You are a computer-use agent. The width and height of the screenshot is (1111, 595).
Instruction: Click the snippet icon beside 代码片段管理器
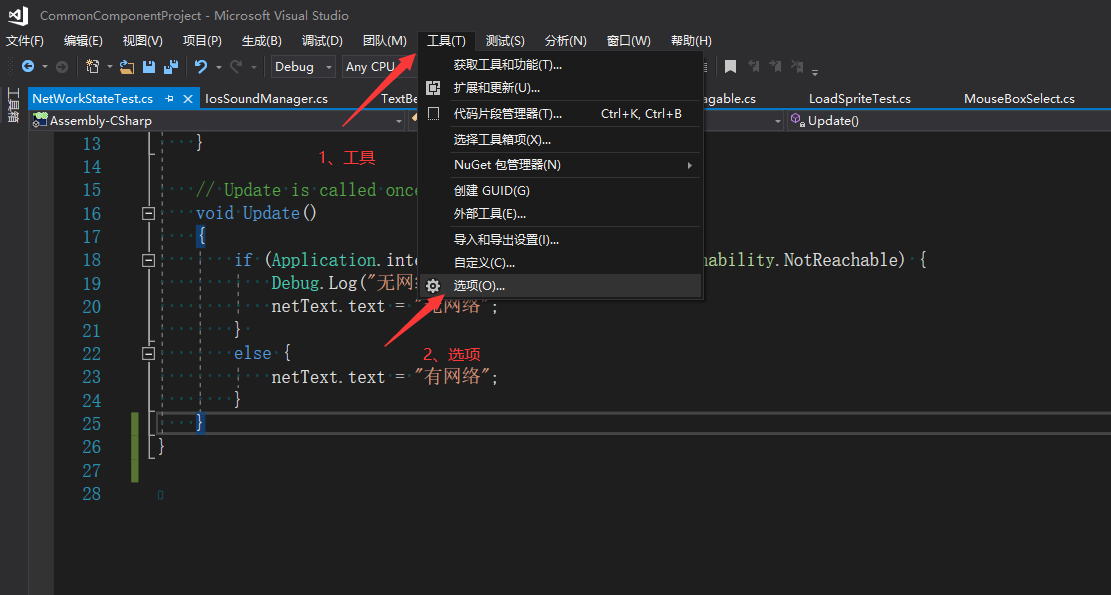pyautogui.click(x=434, y=113)
